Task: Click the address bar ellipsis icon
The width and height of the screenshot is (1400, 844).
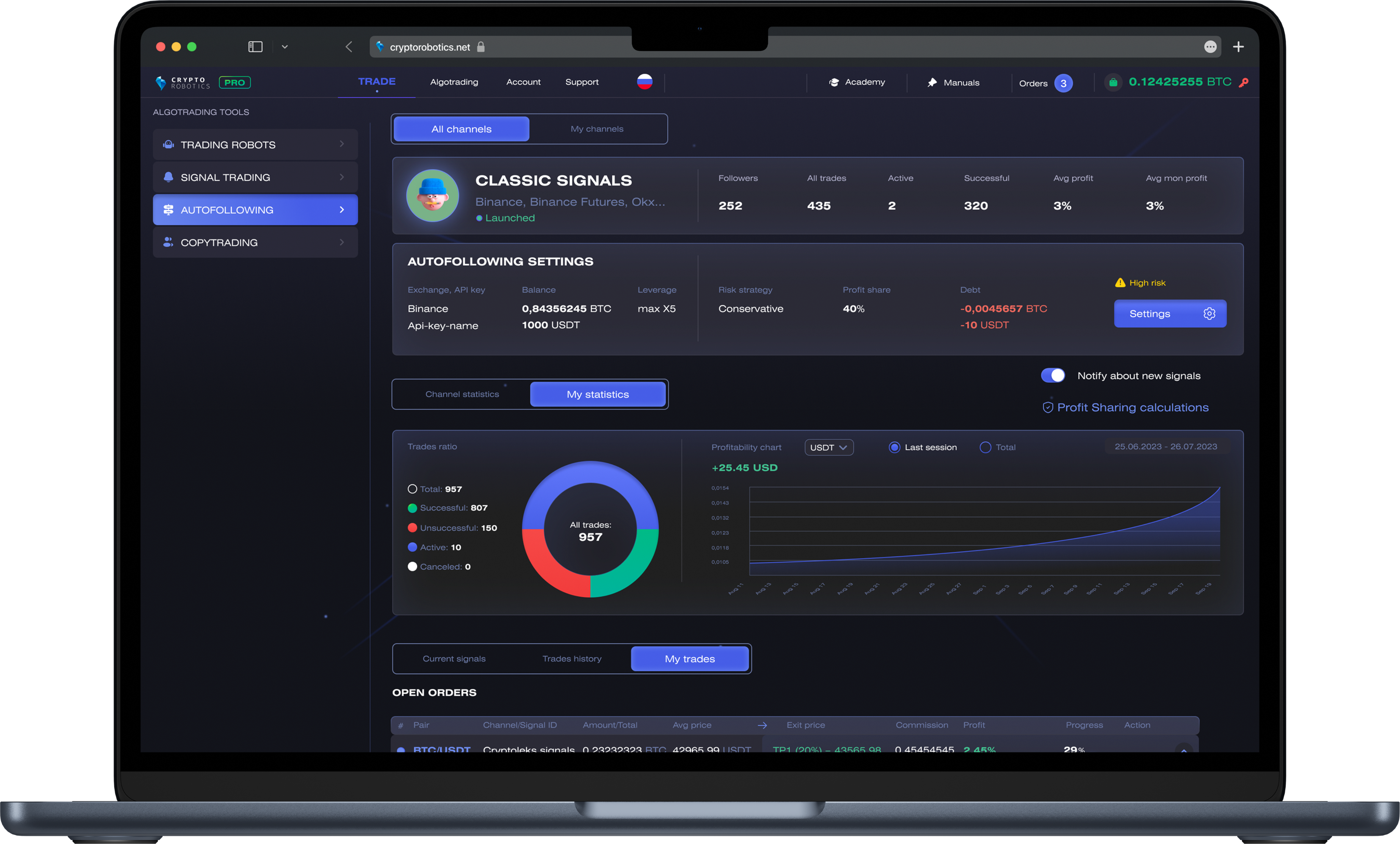Action: (1210, 46)
